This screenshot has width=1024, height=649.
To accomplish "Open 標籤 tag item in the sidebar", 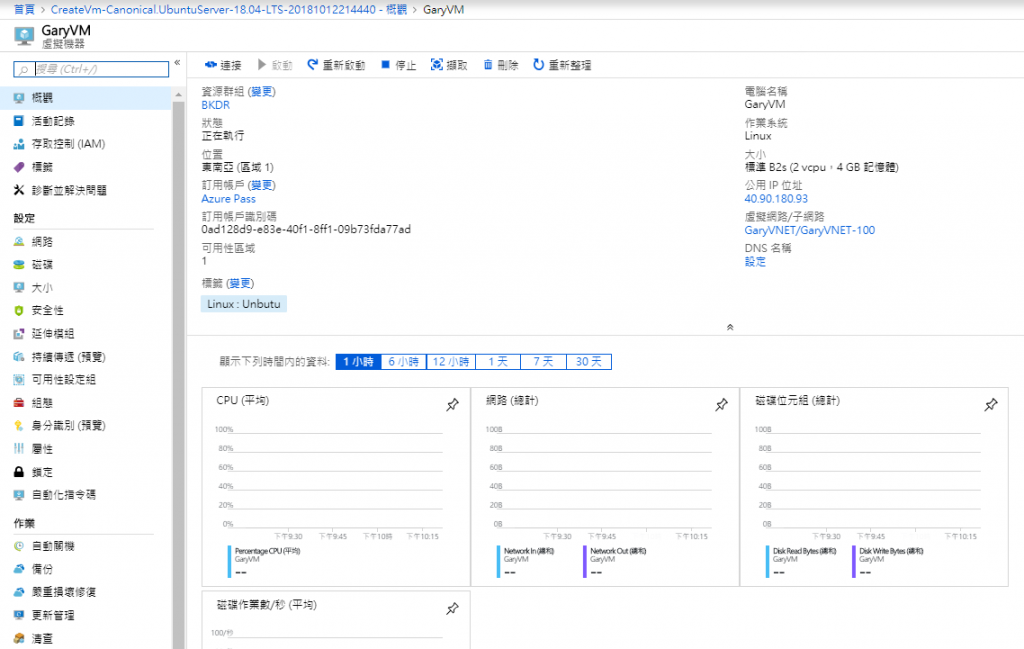I will (x=85, y=167).
